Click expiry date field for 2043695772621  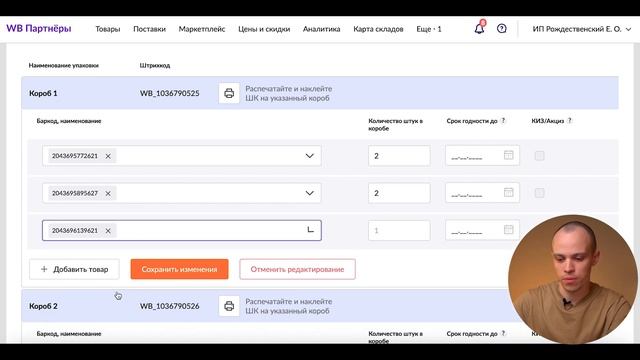[482, 156]
